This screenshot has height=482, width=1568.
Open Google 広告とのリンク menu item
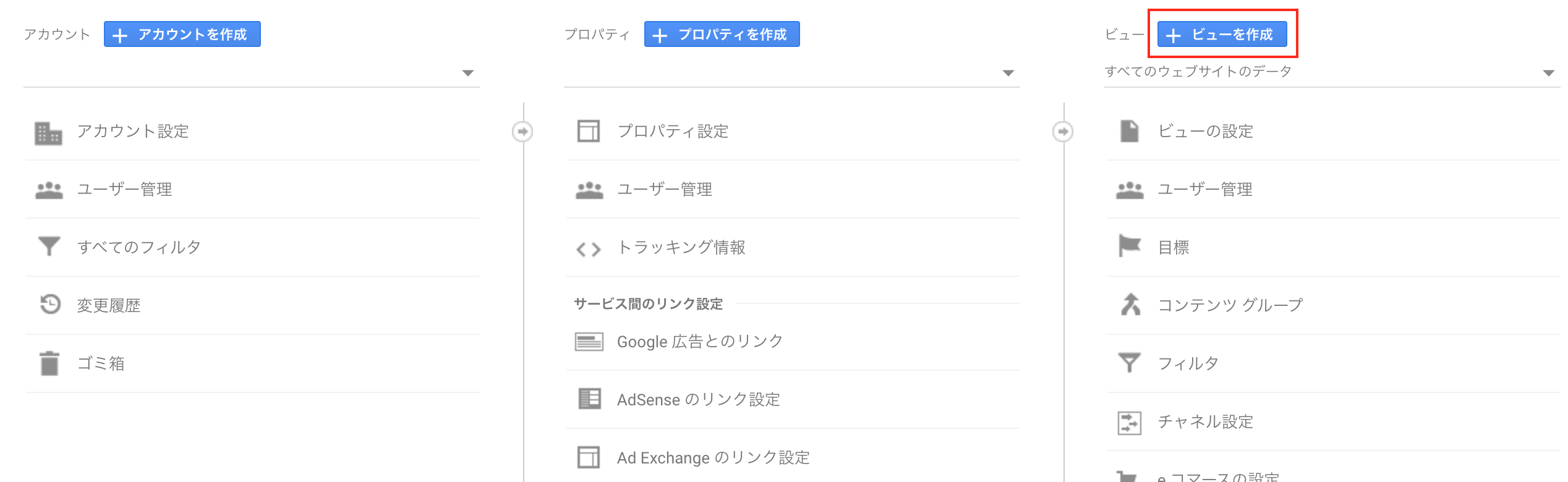[x=793, y=342]
